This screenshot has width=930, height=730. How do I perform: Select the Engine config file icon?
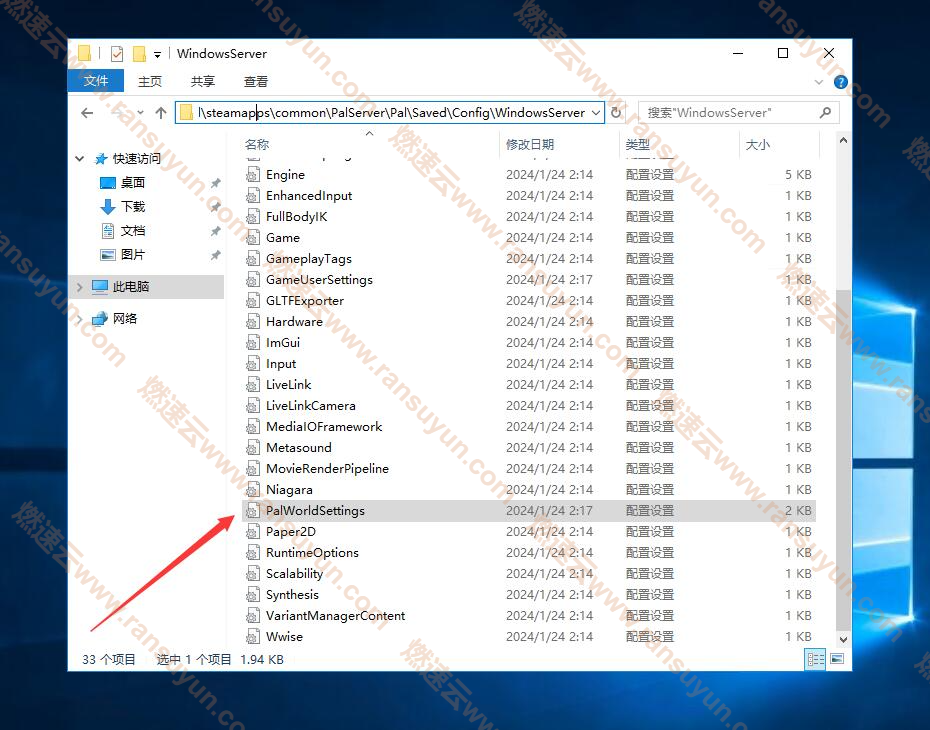253,175
